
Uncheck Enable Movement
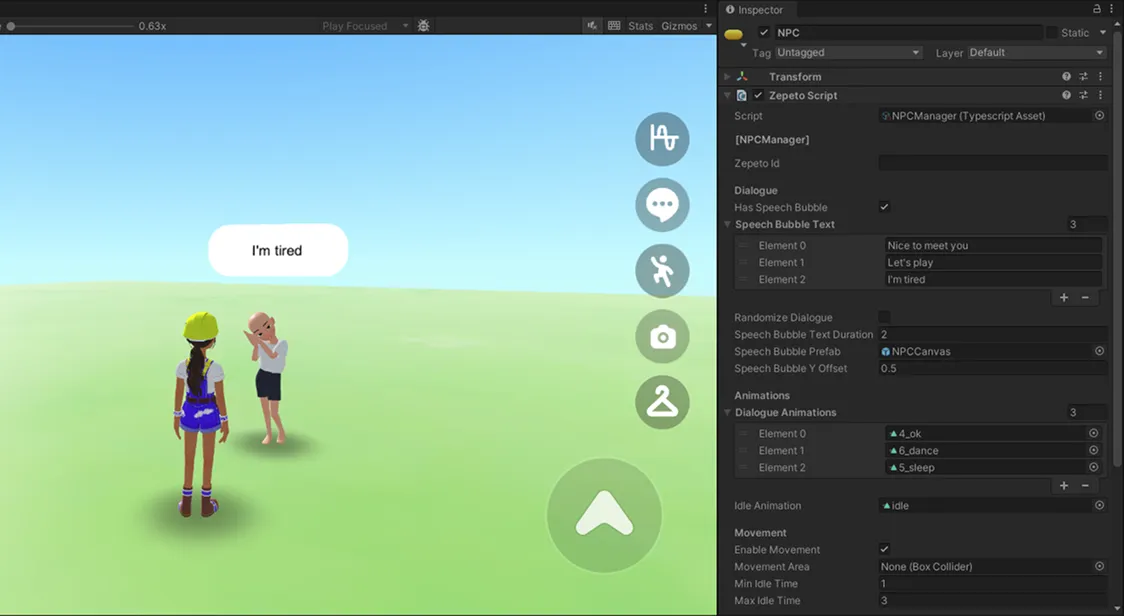pyautogui.click(x=885, y=549)
